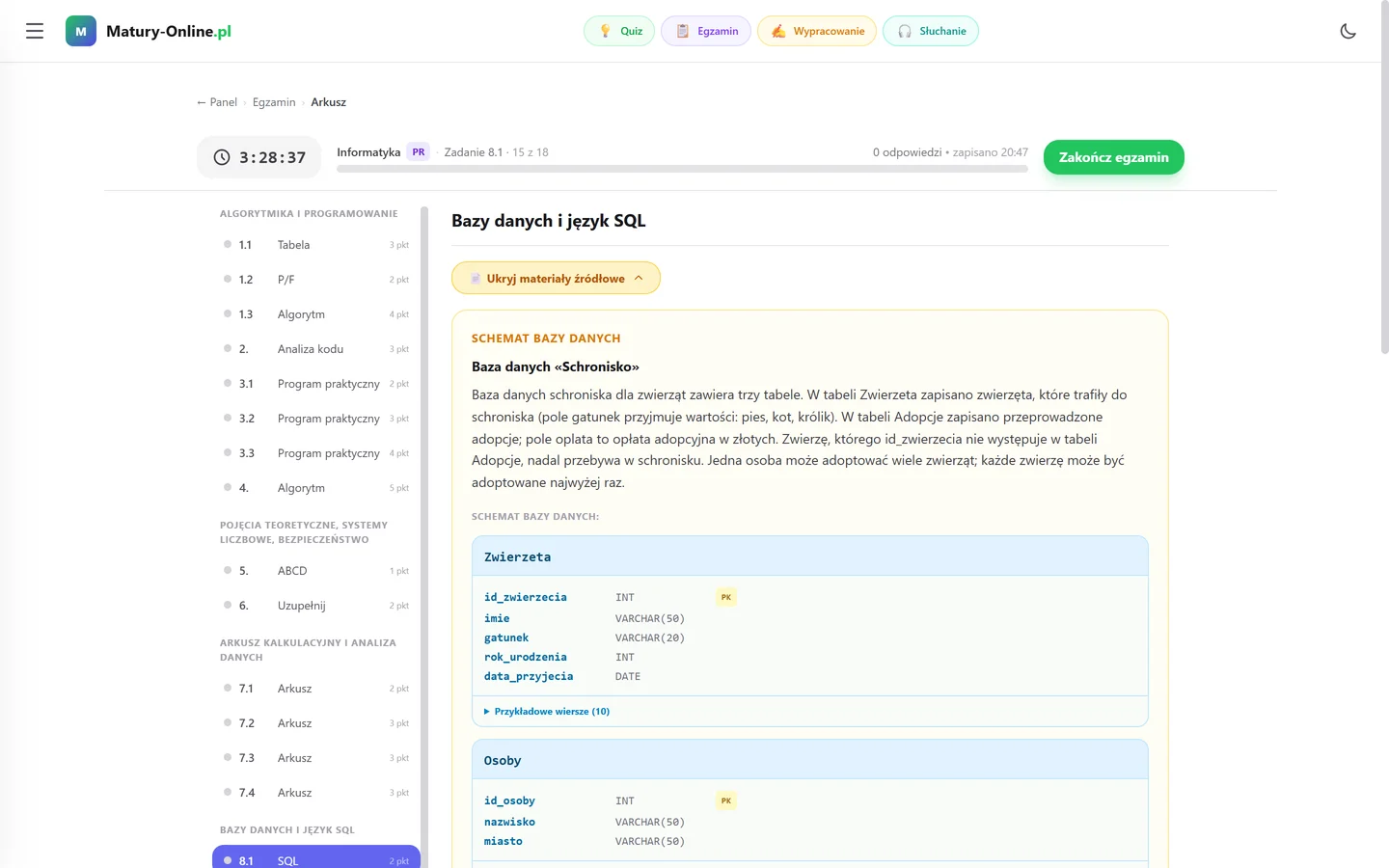1389x868 pixels.
Task: Select task 8.1 SQL
Action: pos(316,857)
